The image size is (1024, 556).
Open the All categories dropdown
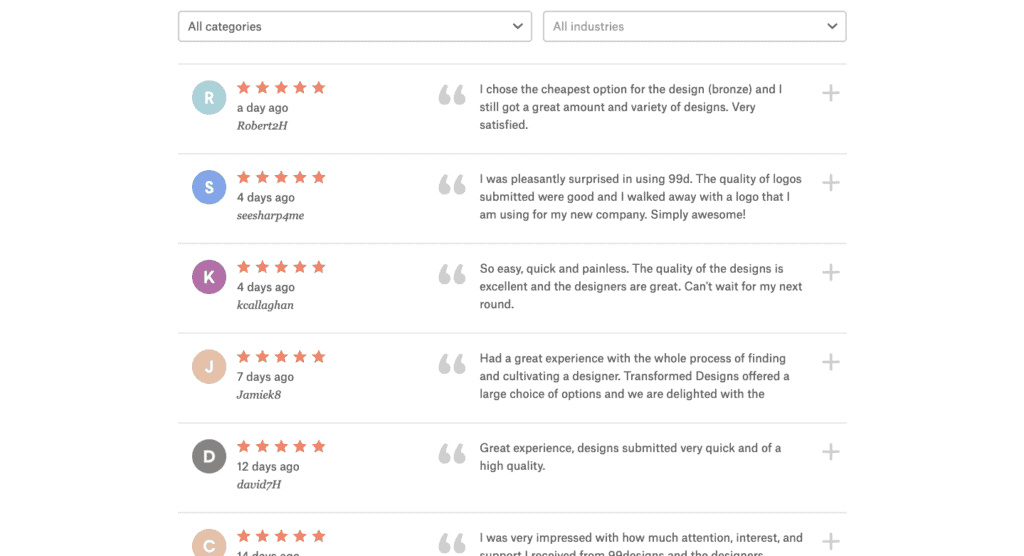(355, 26)
